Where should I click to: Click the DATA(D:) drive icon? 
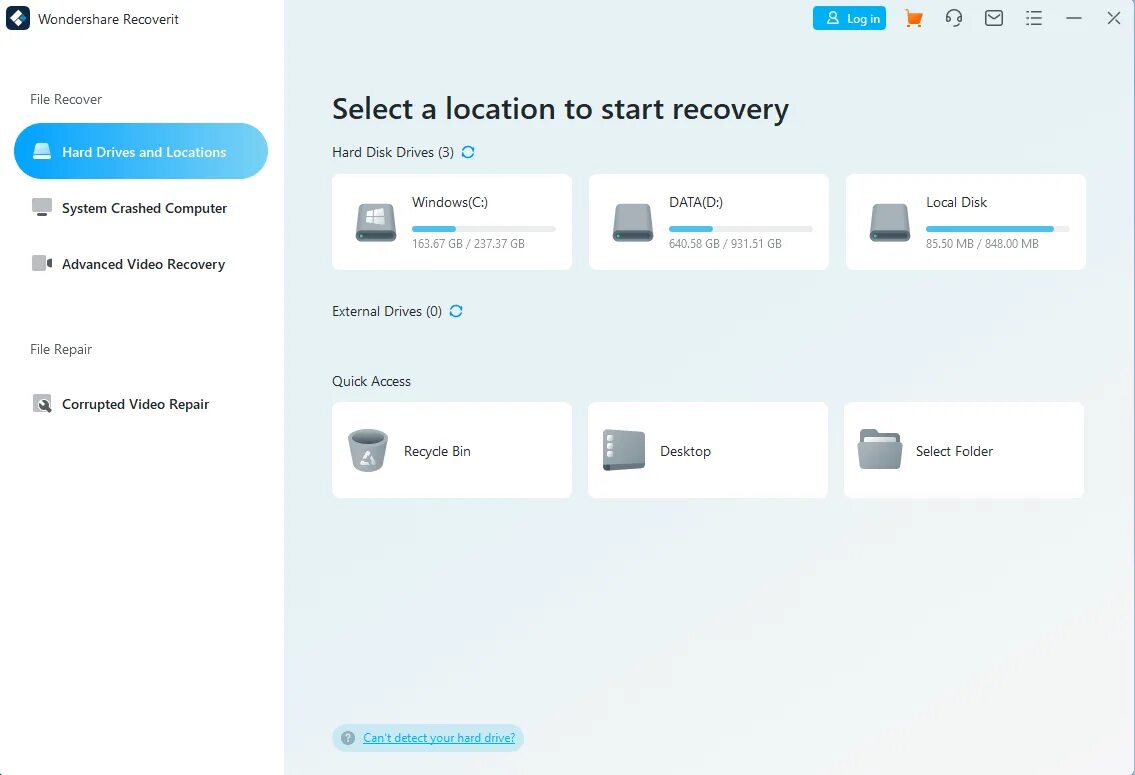633,222
